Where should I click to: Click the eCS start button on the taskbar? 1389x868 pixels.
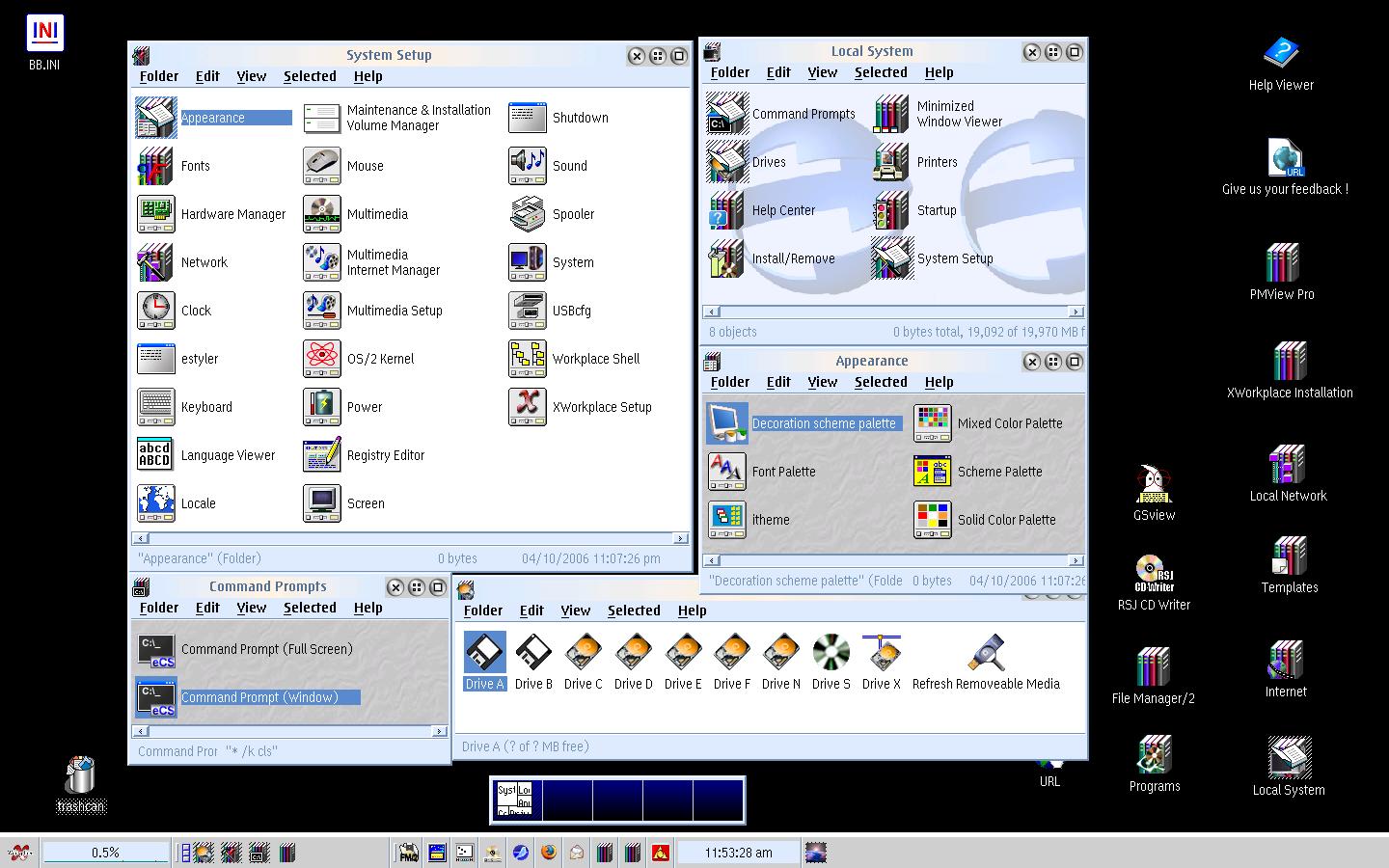[x=19, y=853]
